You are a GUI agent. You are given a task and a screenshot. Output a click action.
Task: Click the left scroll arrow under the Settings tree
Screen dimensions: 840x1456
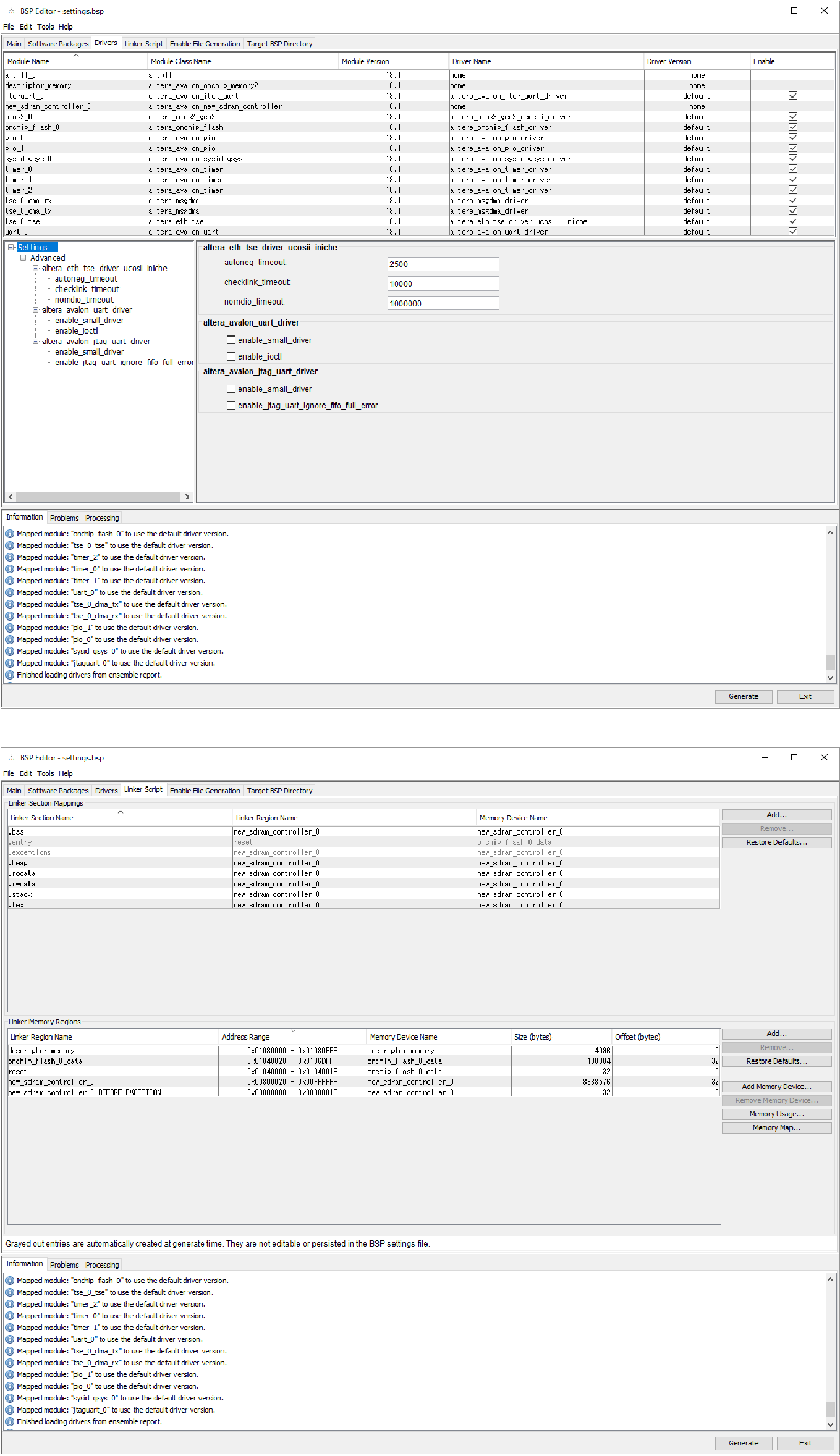pos(11,497)
